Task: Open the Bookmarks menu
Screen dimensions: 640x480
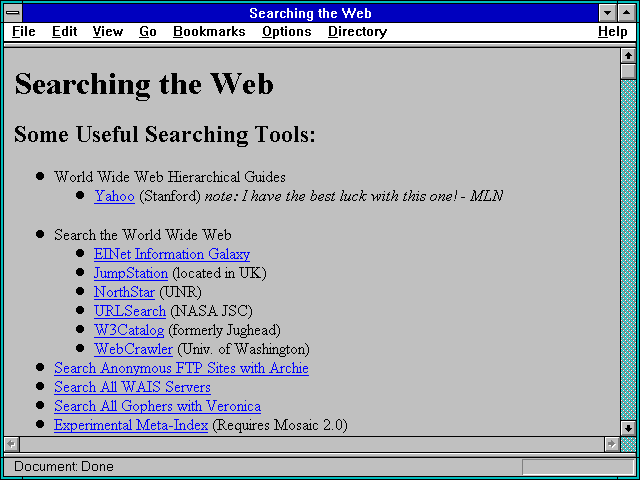Action: point(209,32)
